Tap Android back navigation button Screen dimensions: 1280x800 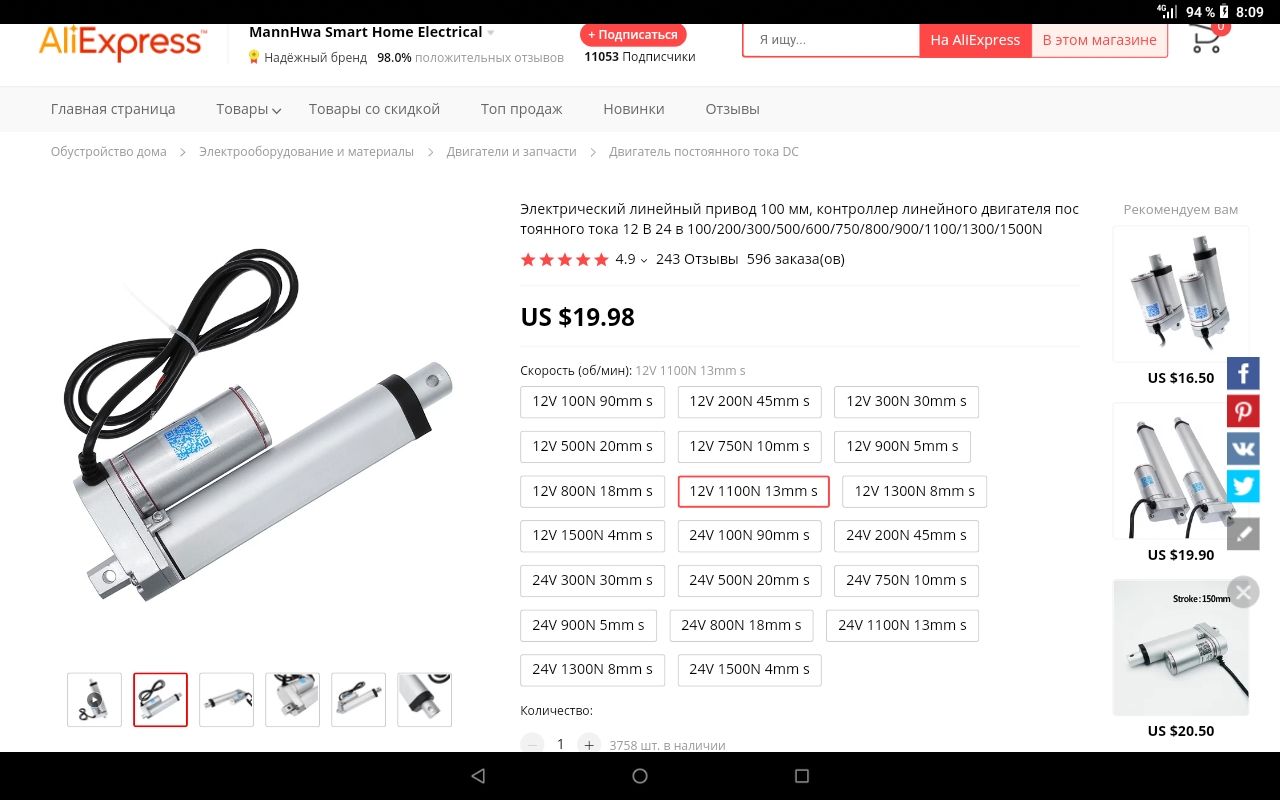point(478,776)
